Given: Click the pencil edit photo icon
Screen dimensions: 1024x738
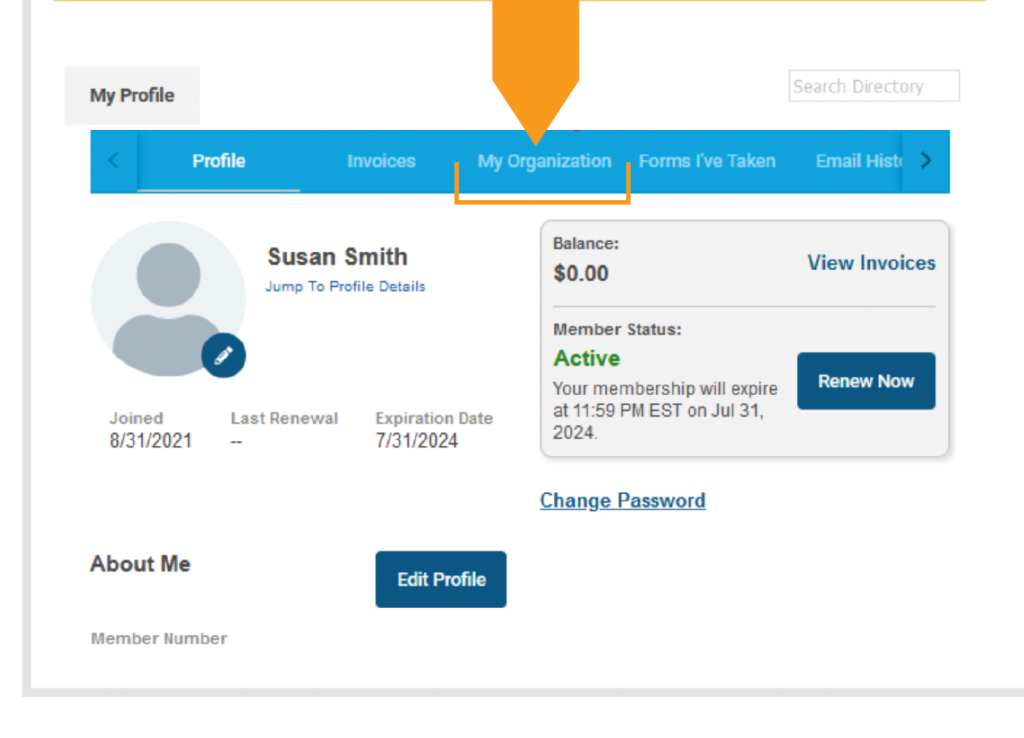Looking at the screenshot, I should click(223, 355).
